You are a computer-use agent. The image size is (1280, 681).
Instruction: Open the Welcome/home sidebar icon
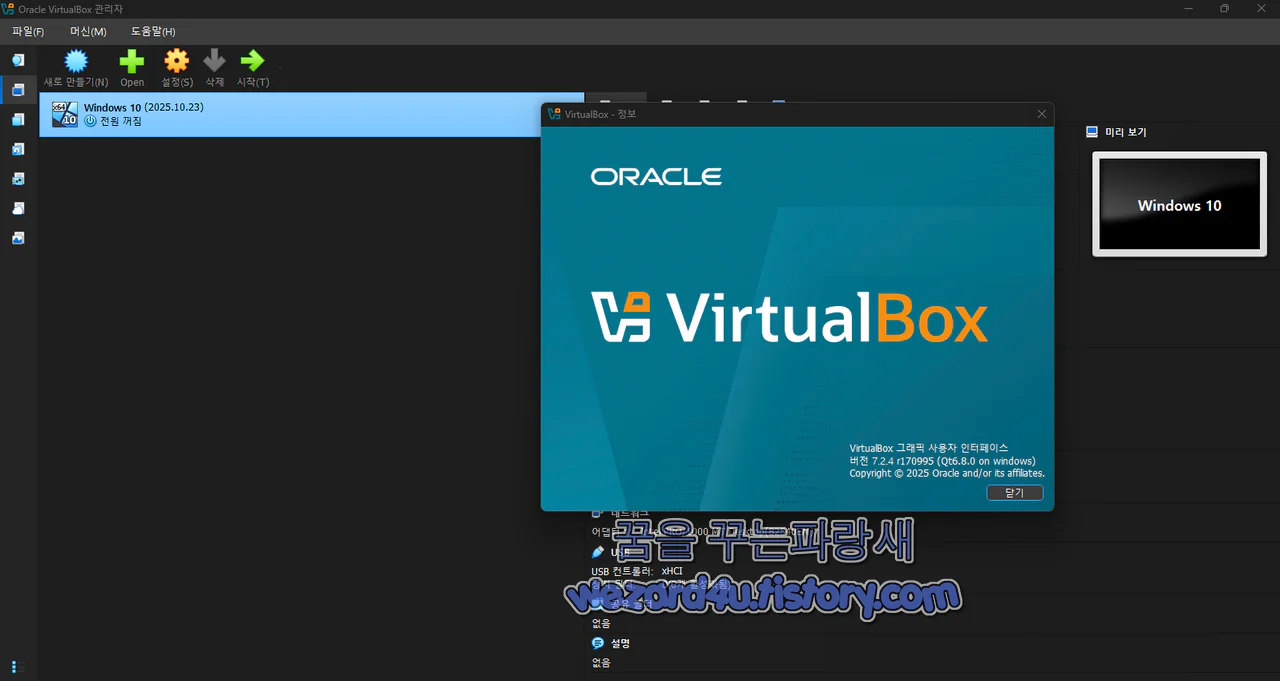click(x=18, y=60)
